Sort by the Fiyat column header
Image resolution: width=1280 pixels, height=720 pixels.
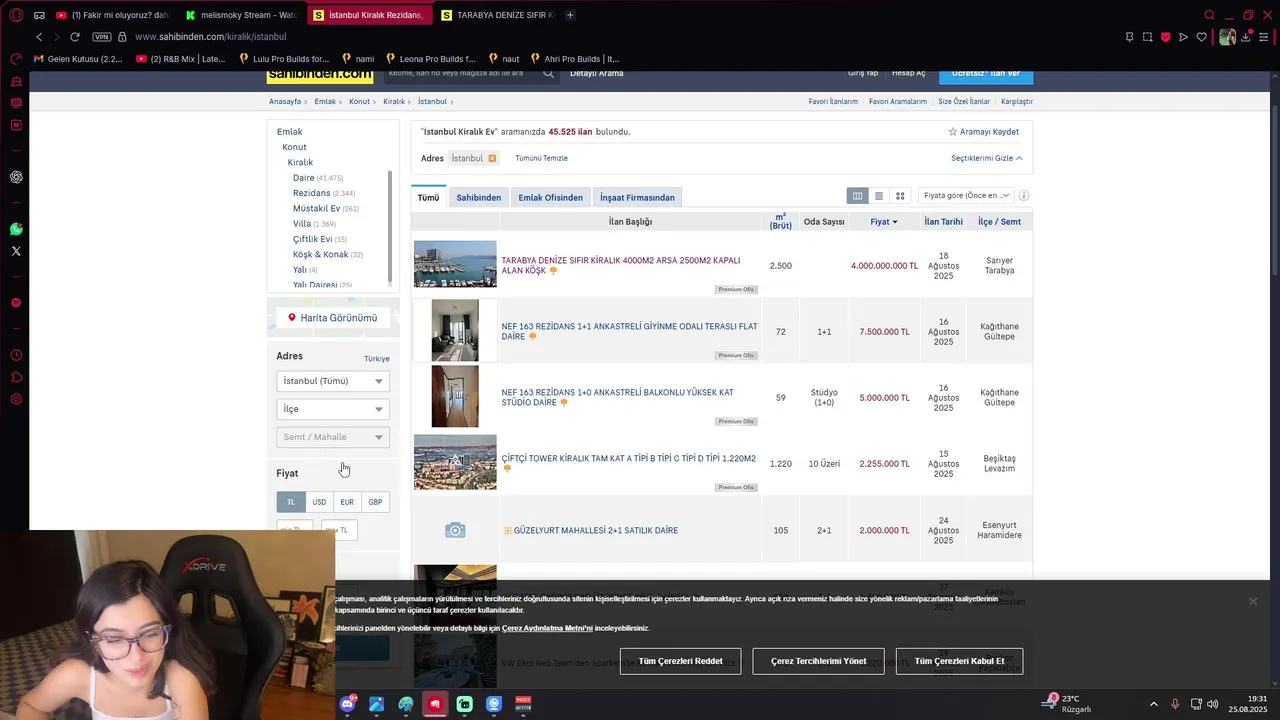point(884,222)
